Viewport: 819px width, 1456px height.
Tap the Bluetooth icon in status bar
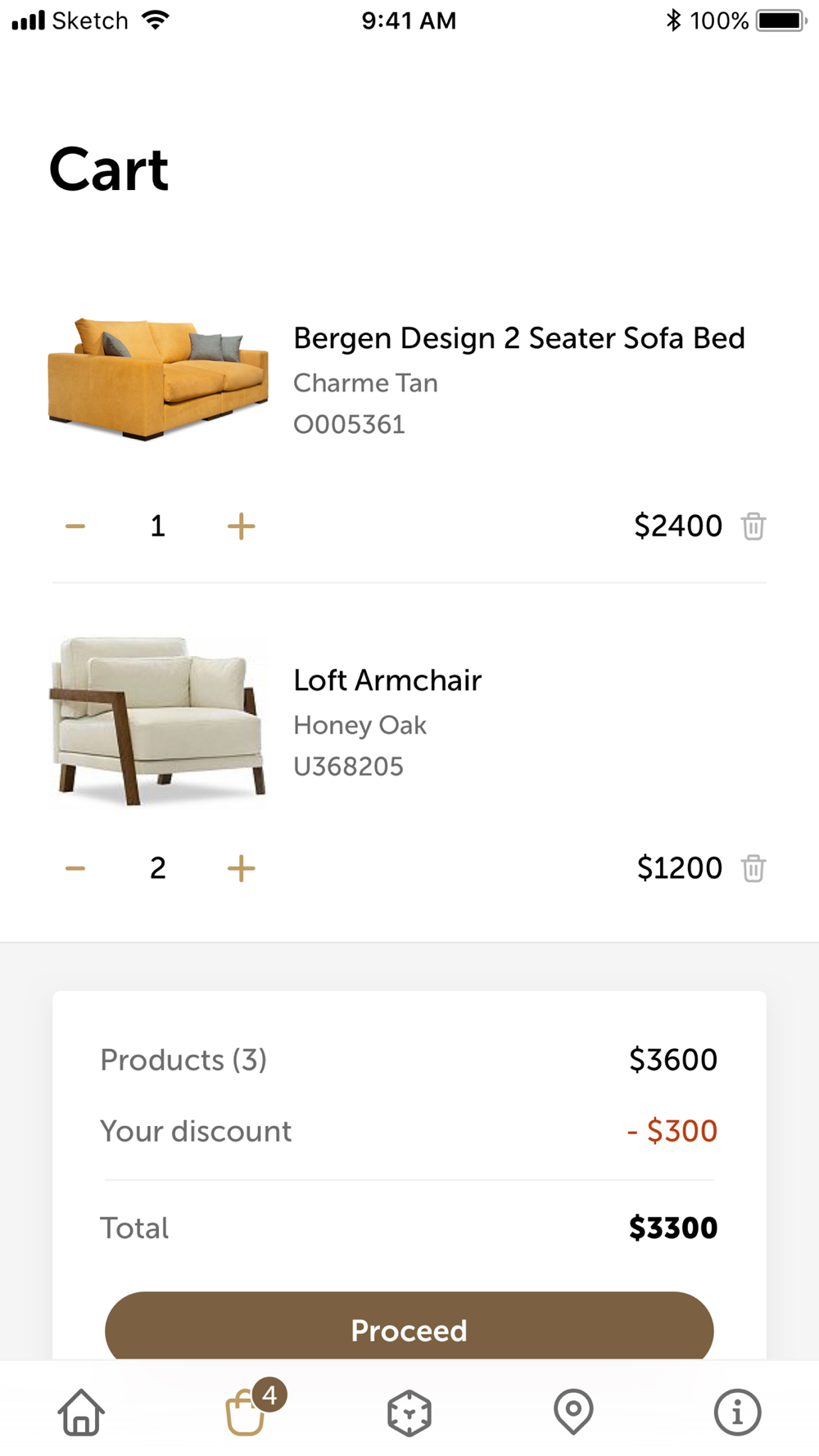pos(673,20)
